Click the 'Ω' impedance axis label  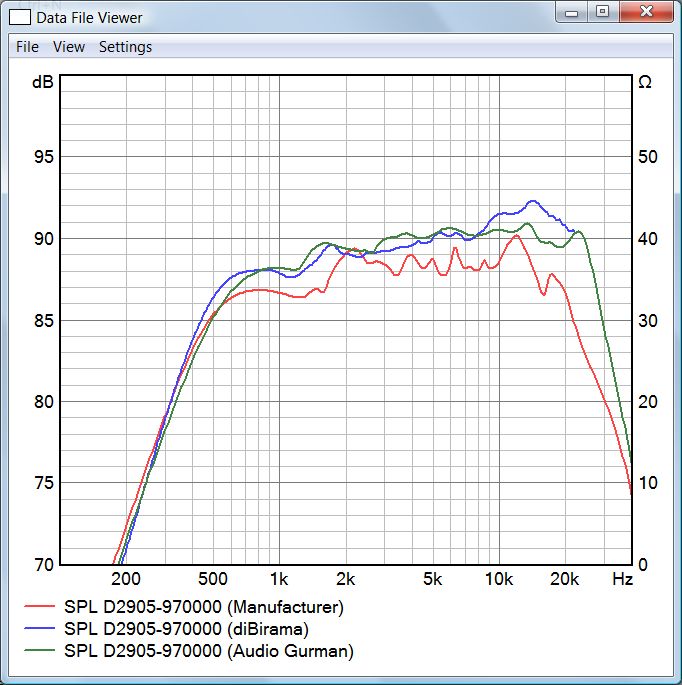click(645, 82)
